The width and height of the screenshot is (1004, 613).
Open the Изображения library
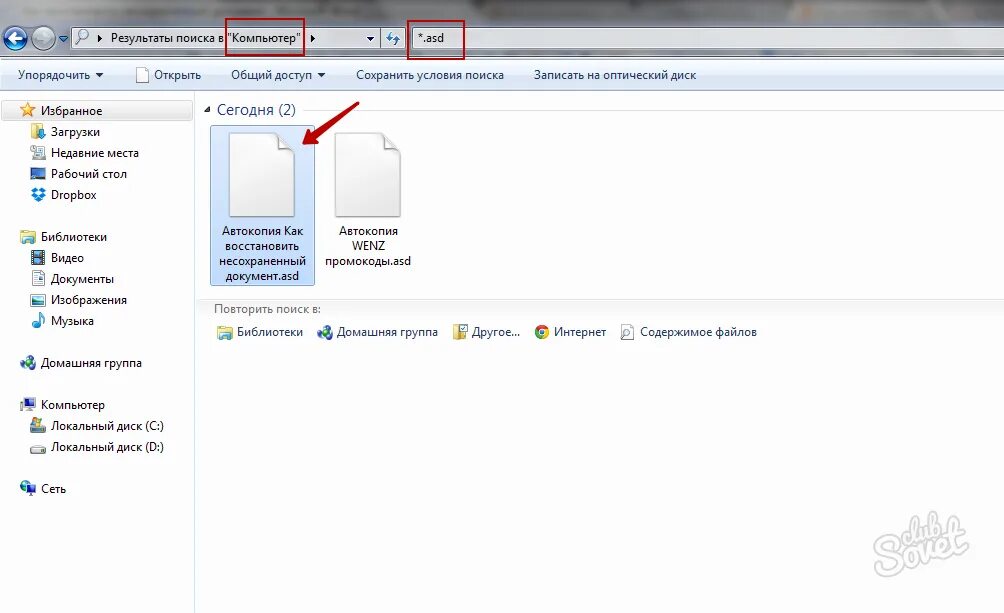click(x=88, y=300)
